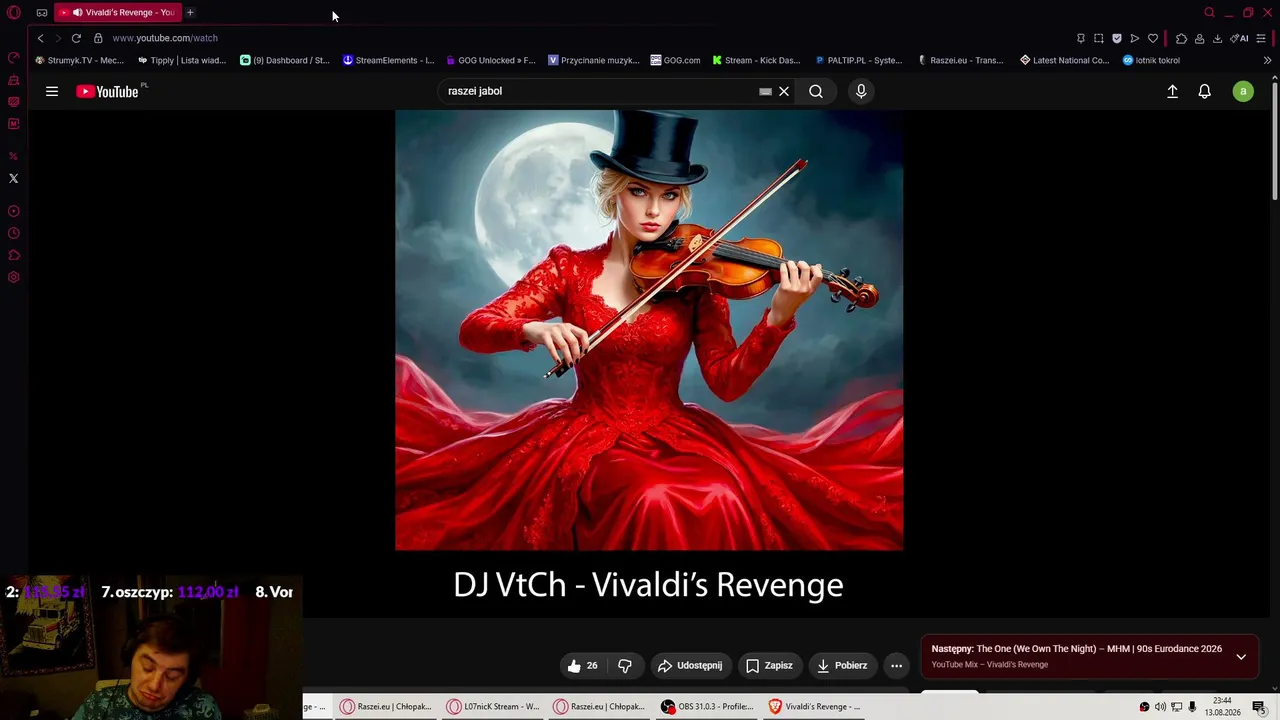Open the GX Cleaner sidebar icon
Viewport: 1280px width, 720px height.
tap(14, 80)
